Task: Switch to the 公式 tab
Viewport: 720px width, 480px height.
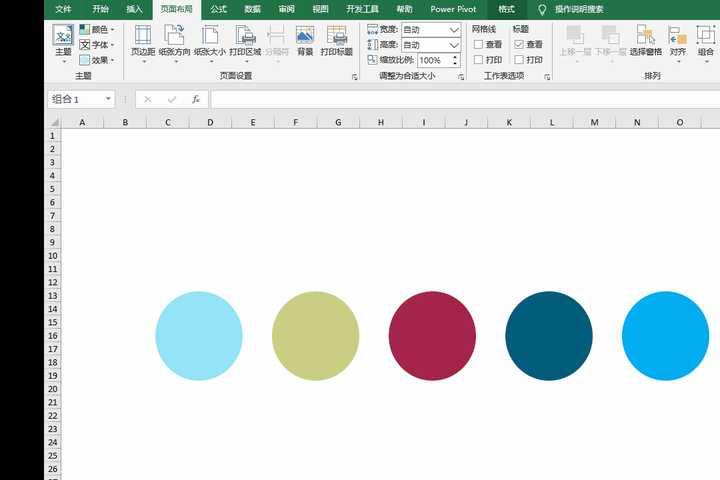Action: tap(219, 9)
